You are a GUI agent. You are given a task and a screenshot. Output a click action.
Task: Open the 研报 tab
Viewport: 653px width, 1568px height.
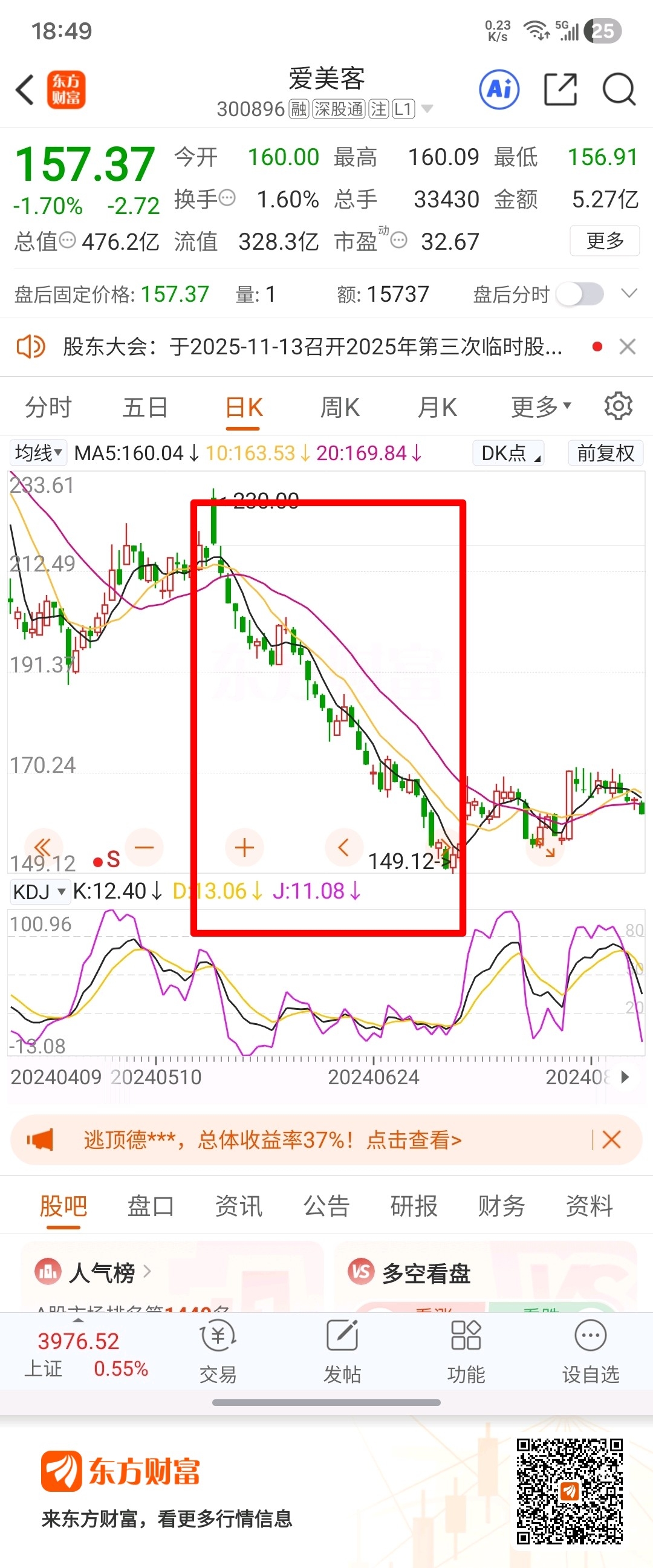pos(414,1205)
